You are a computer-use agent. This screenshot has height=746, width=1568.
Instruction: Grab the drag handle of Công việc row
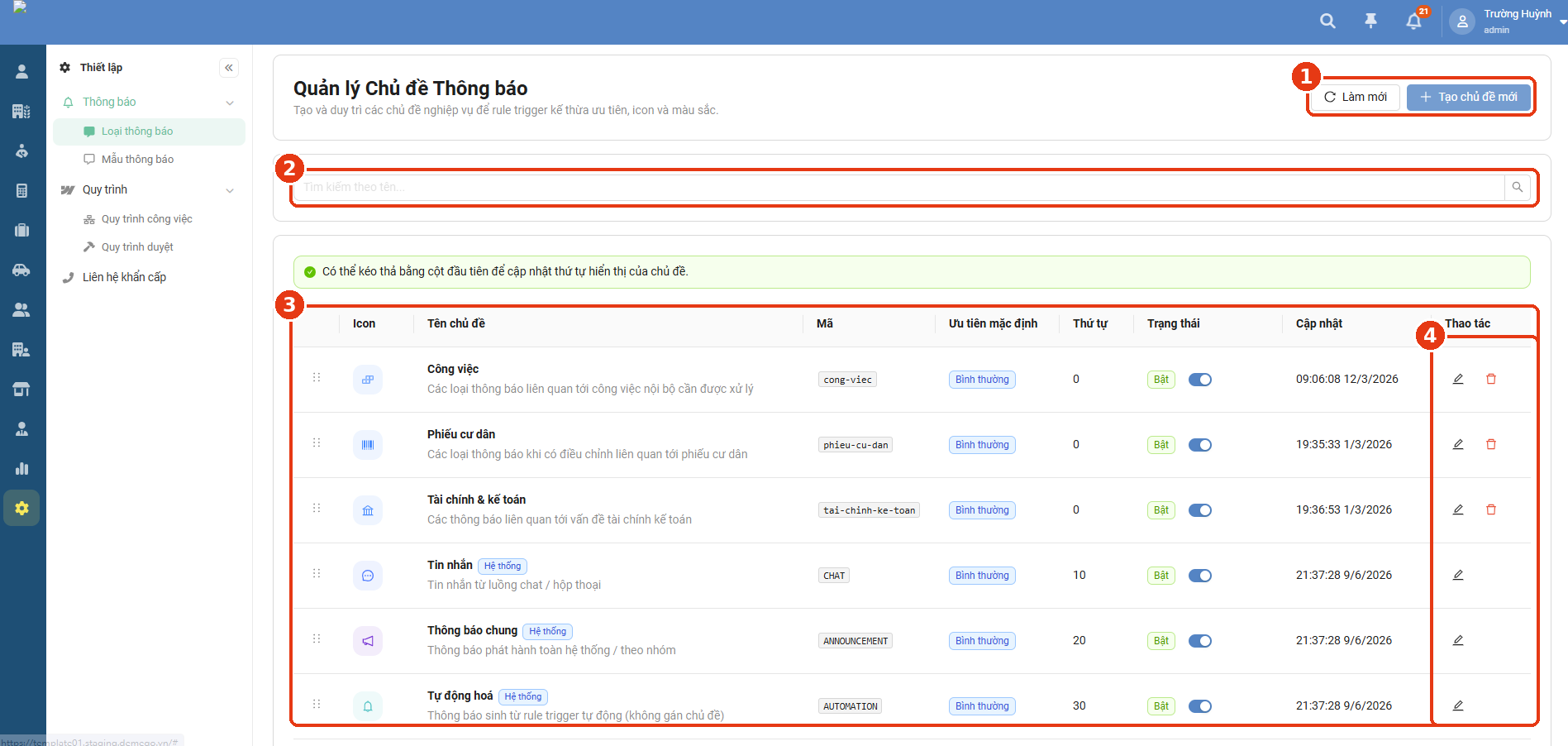pos(317,377)
